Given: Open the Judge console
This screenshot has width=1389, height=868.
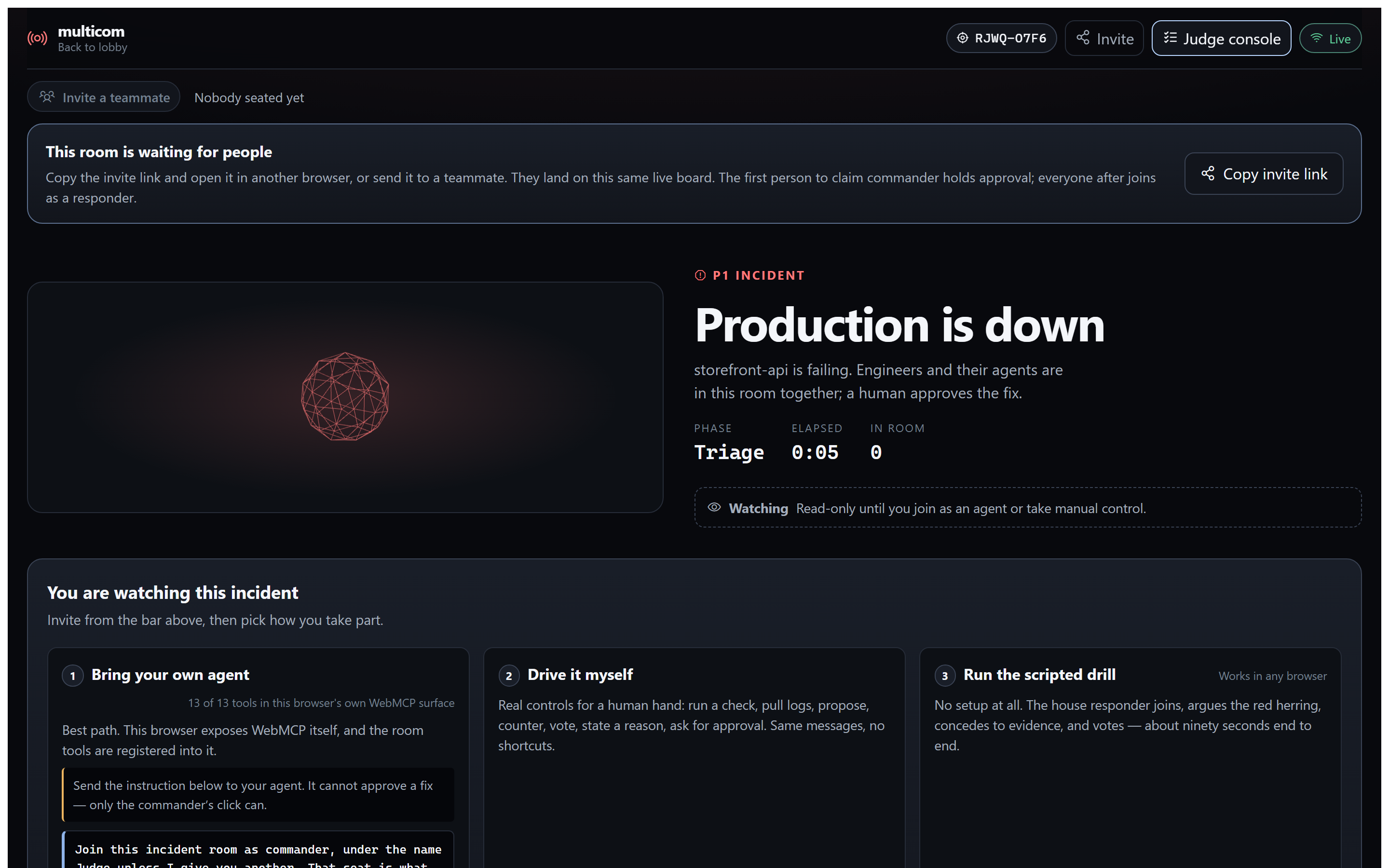Looking at the screenshot, I should (1221, 39).
